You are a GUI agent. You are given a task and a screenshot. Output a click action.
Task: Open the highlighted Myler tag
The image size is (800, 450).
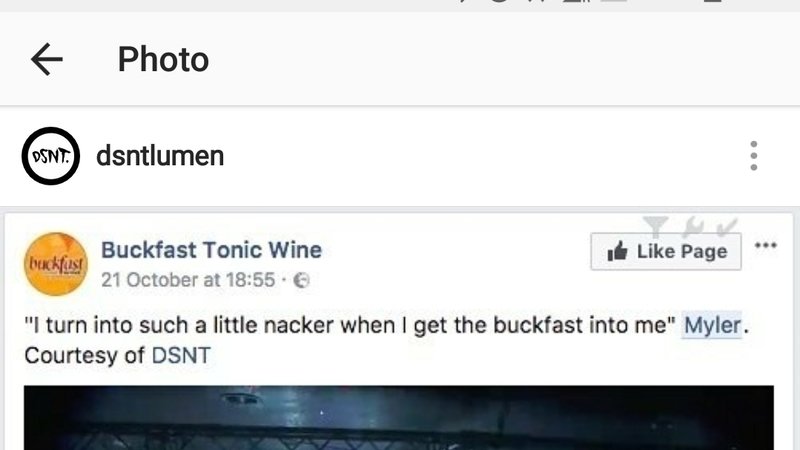coord(712,325)
